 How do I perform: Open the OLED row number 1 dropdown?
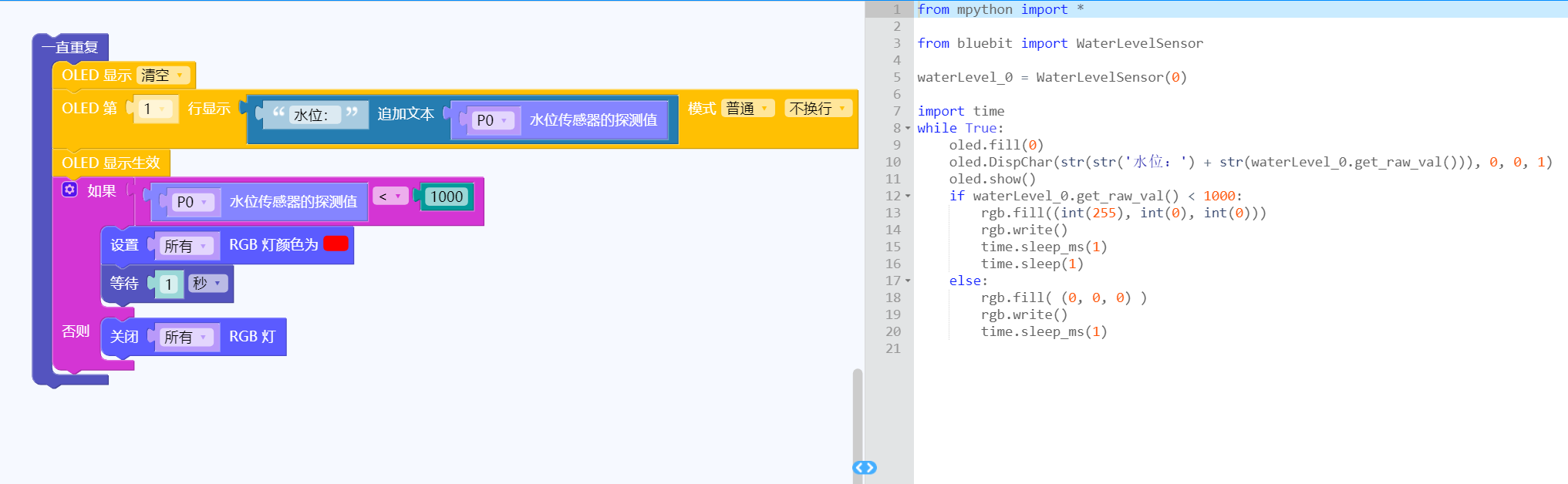pos(155,109)
